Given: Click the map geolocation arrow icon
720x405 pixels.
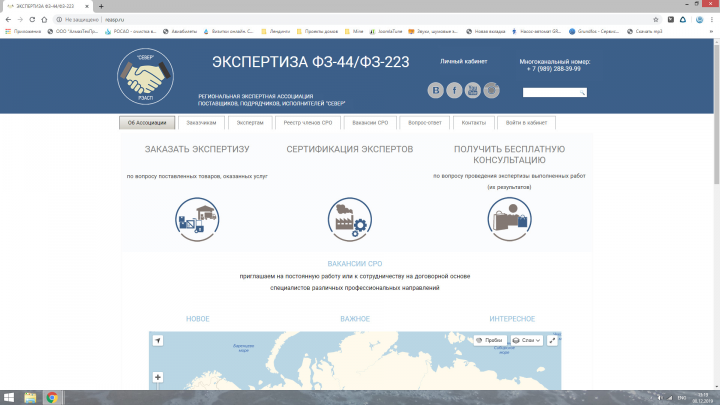Looking at the screenshot, I should click(x=158, y=340).
